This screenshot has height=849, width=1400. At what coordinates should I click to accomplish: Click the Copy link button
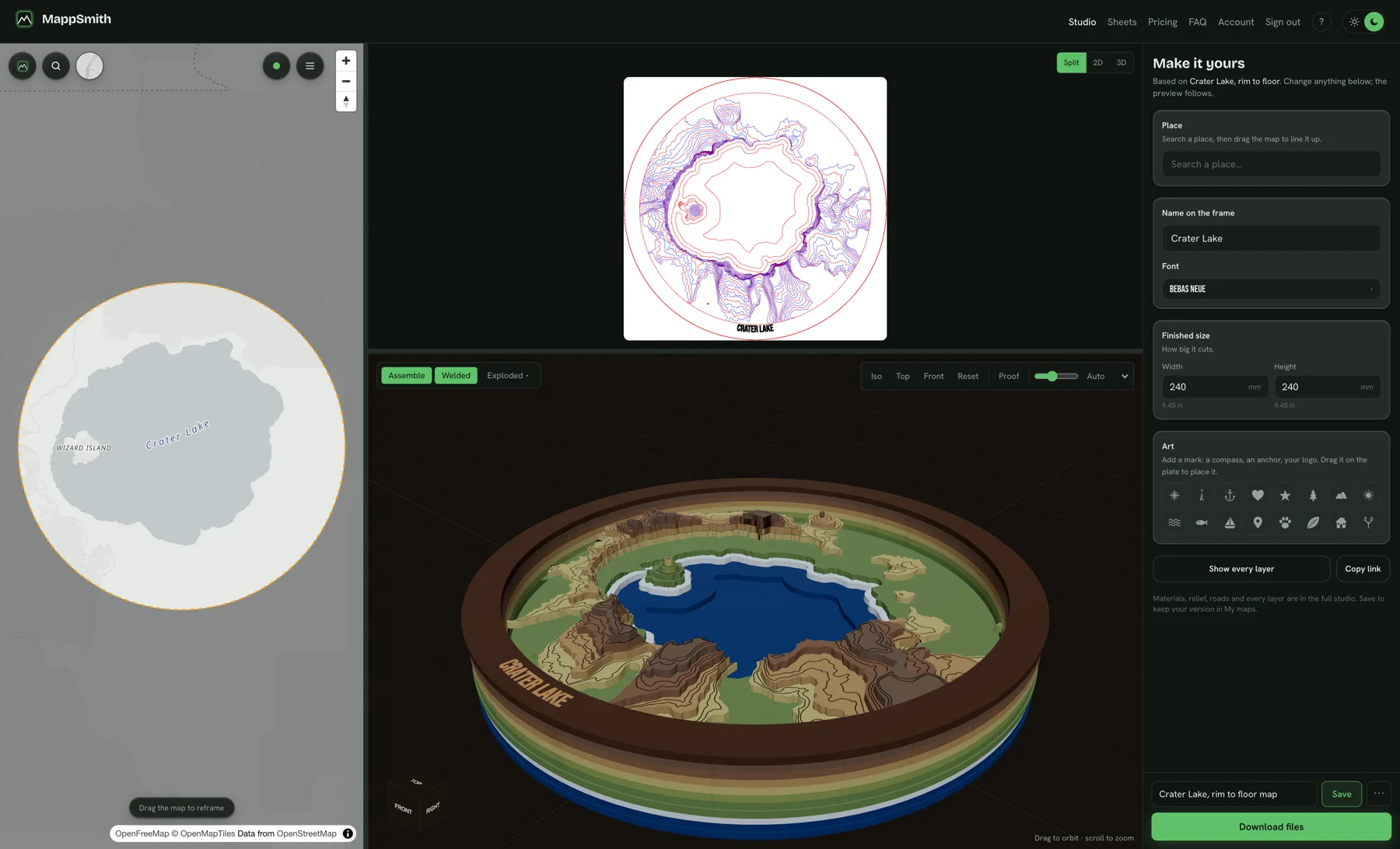[1363, 569]
